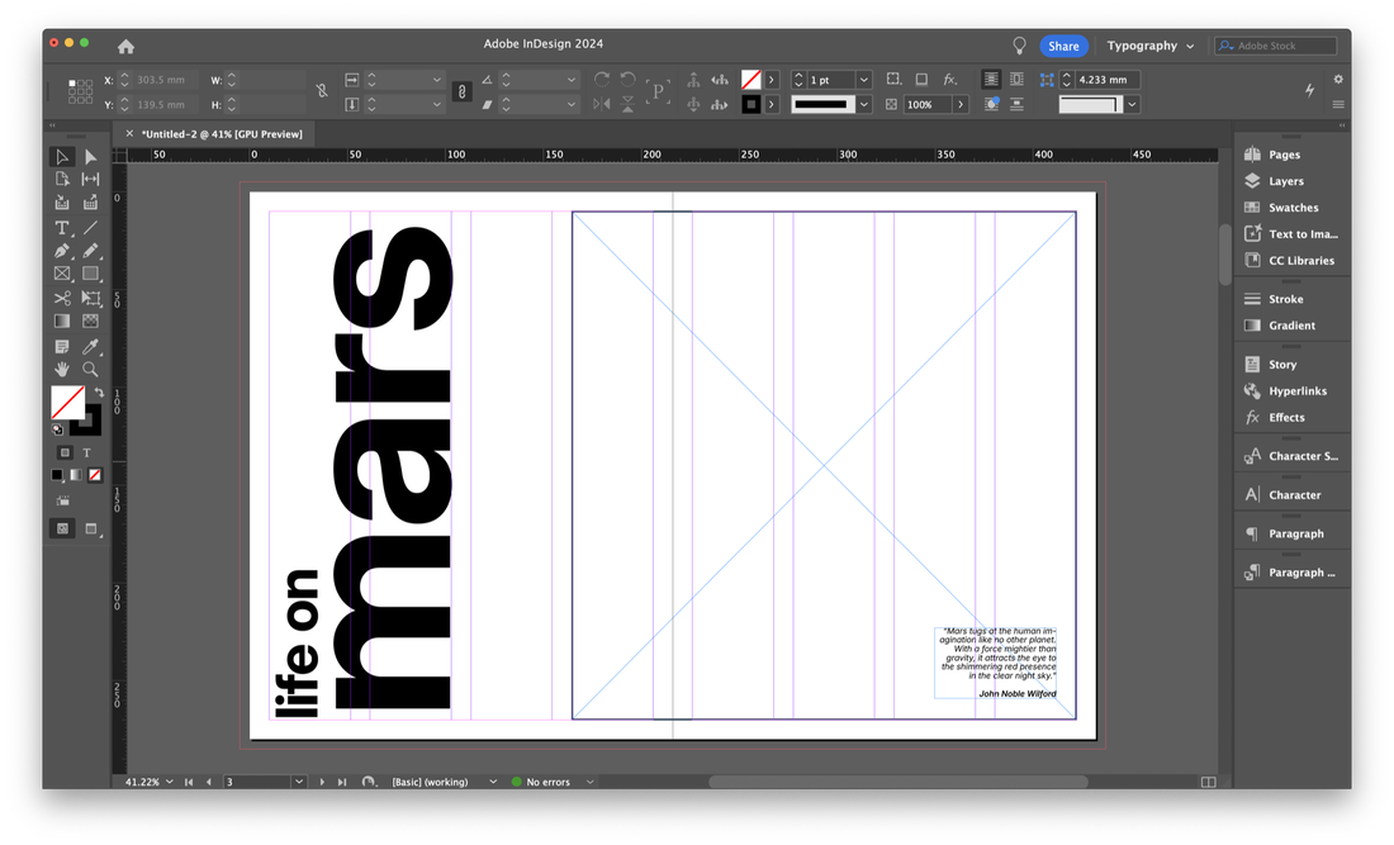Swap fill and stroke arrows
1394x845 pixels.
99,392
